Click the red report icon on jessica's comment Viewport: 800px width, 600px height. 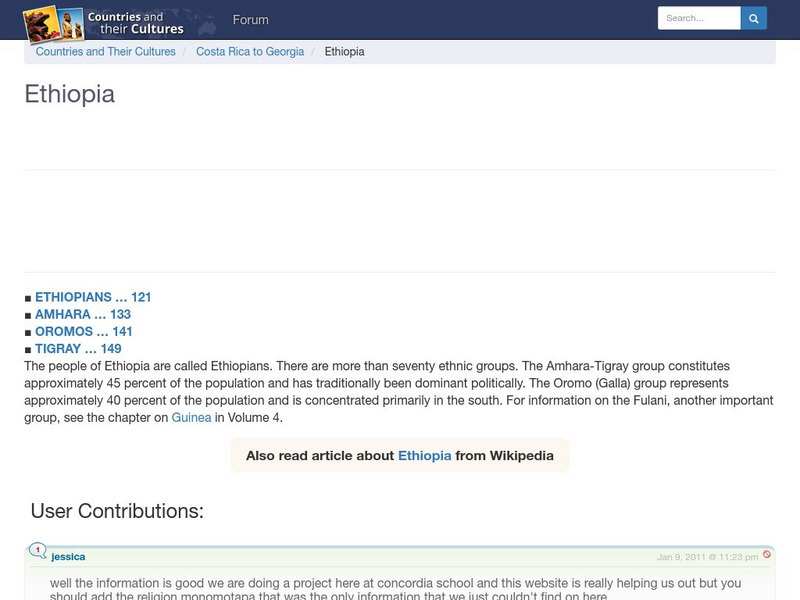coord(767,555)
